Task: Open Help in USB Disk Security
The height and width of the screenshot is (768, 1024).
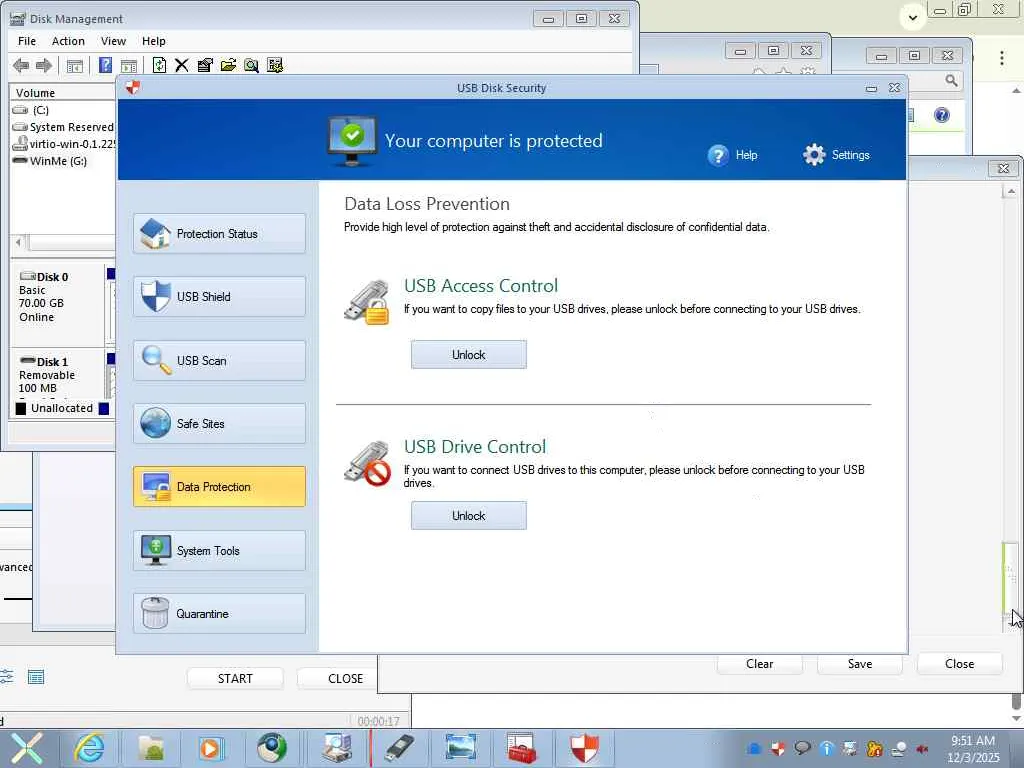Action: pyautogui.click(x=732, y=155)
